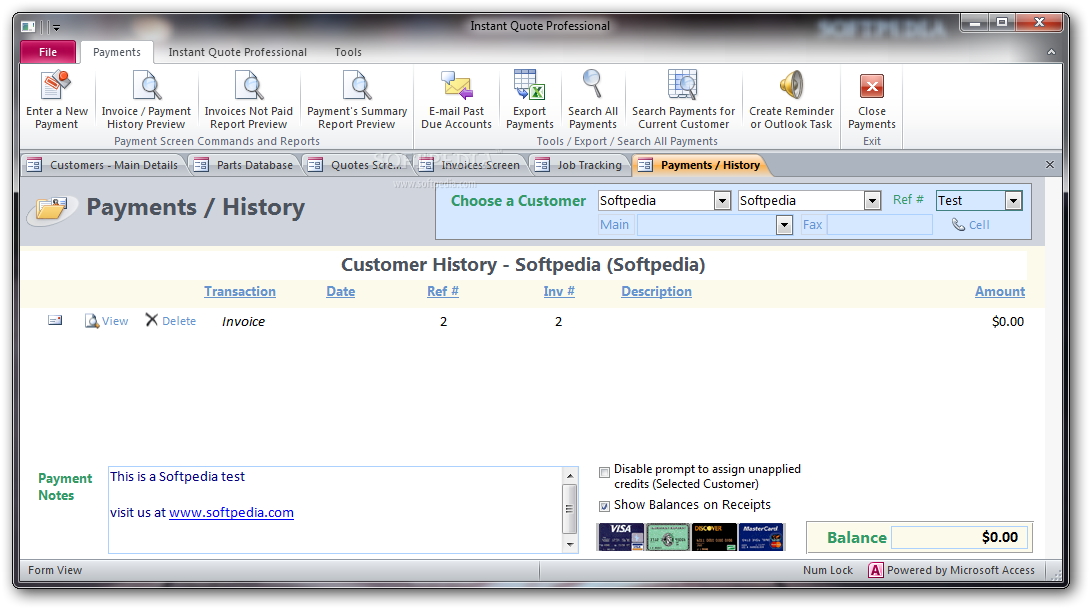Click the $0.00 invoice amount
Screen dimensions: 1090x609
click(x=1007, y=321)
